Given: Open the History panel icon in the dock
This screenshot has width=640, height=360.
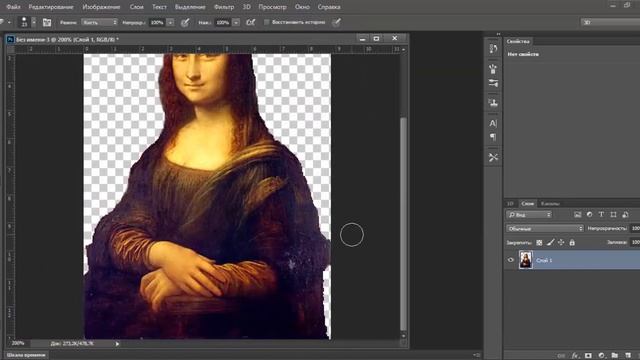Looking at the screenshot, I should coord(493,49).
